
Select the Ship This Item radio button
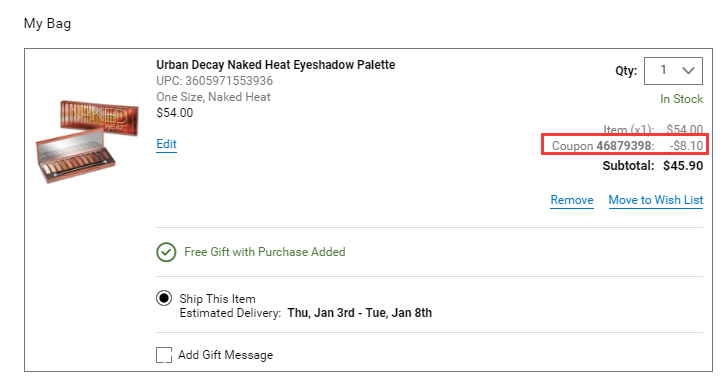click(x=164, y=298)
